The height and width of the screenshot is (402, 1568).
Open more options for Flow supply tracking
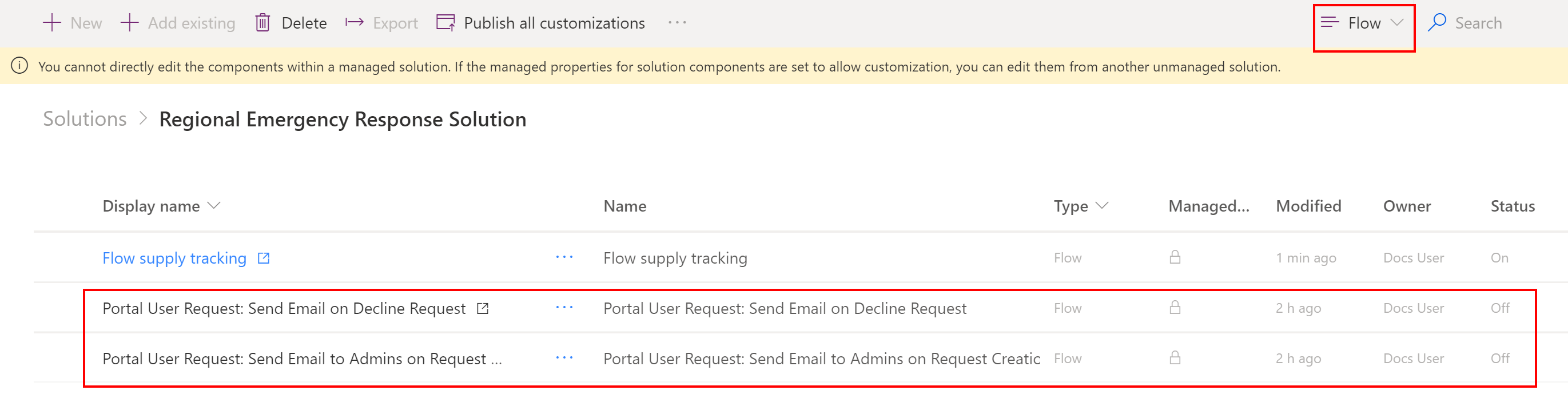[564, 258]
